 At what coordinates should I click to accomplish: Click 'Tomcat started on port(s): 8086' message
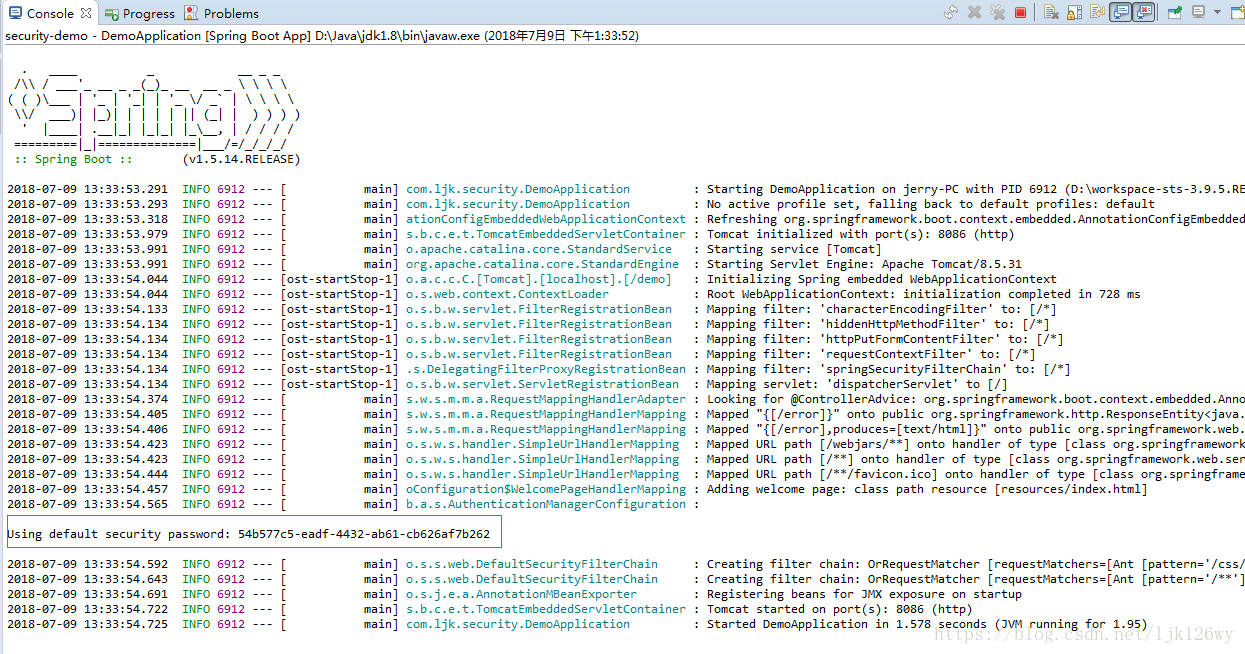click(839, 609)
